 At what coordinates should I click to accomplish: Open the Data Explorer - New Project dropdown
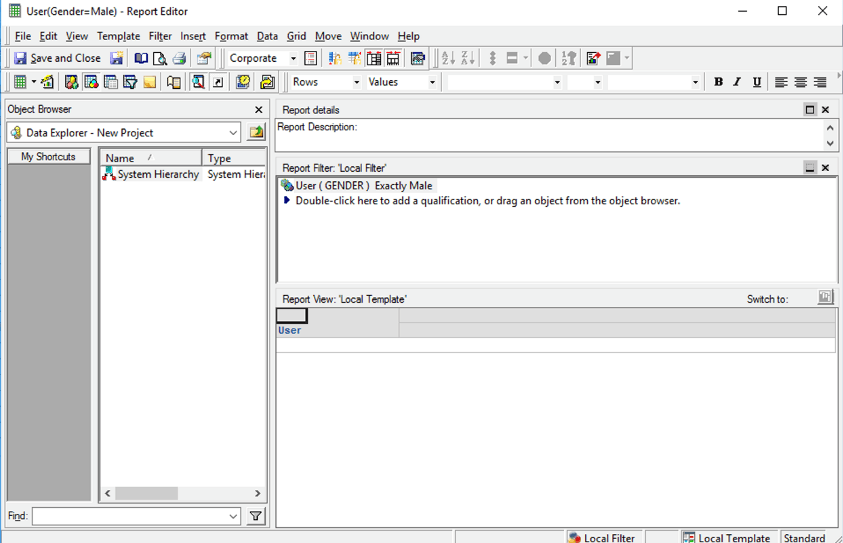pyautogui.click(x=233, y=133)
